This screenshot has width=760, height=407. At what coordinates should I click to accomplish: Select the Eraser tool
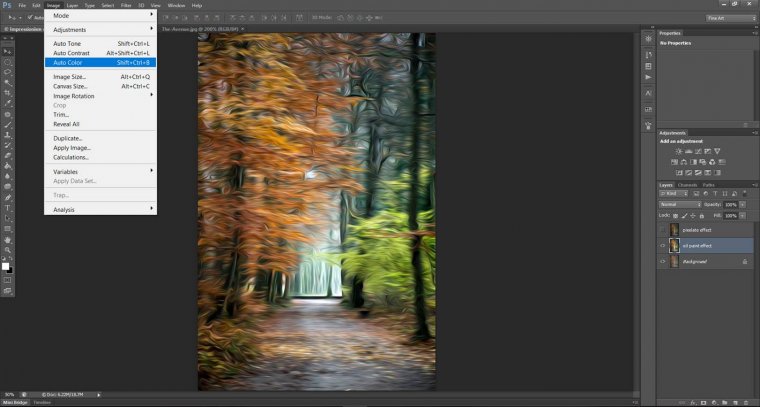point(7,156)
